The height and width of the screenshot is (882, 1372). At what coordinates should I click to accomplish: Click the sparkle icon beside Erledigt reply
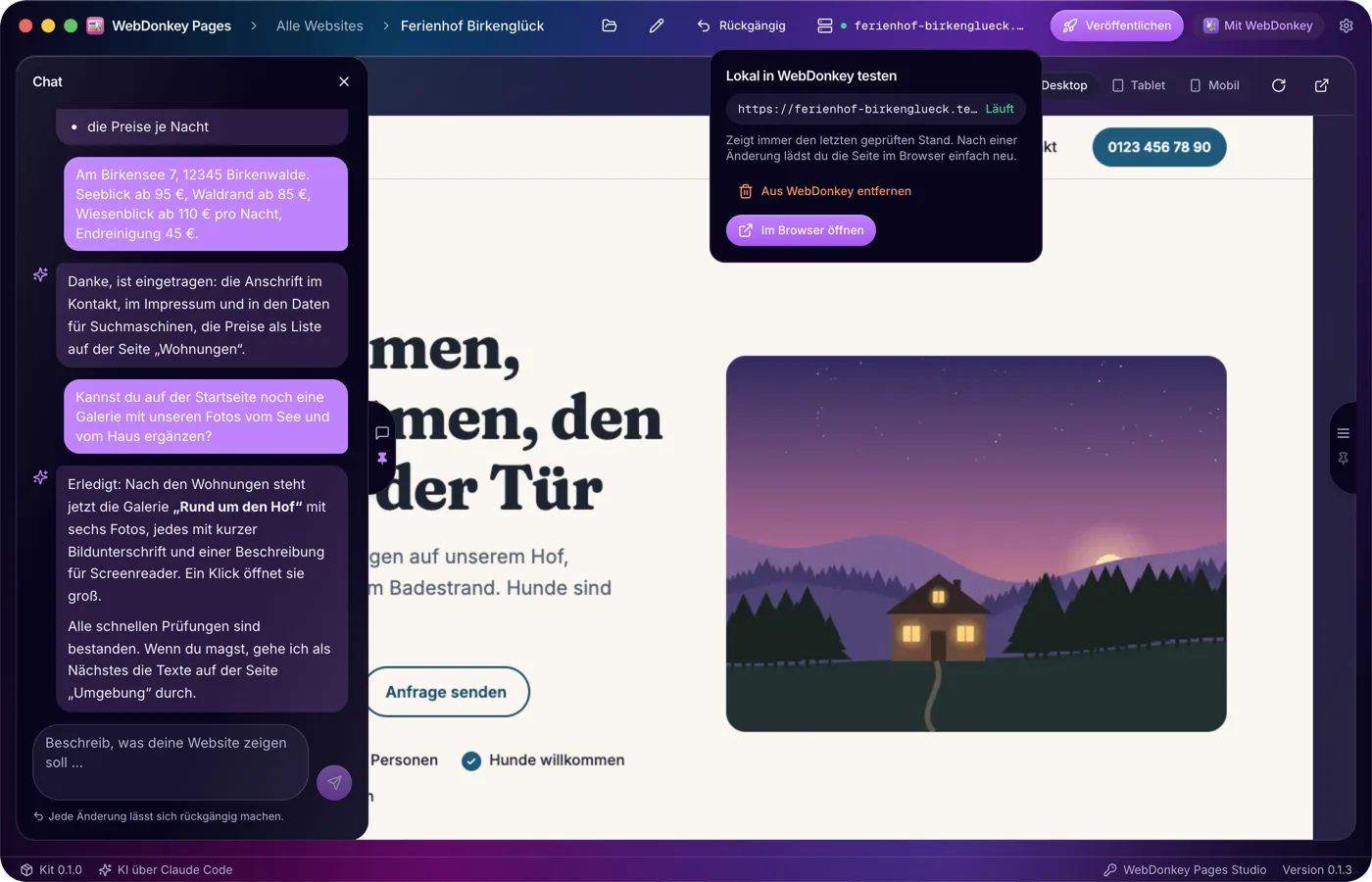click(40, 477)
